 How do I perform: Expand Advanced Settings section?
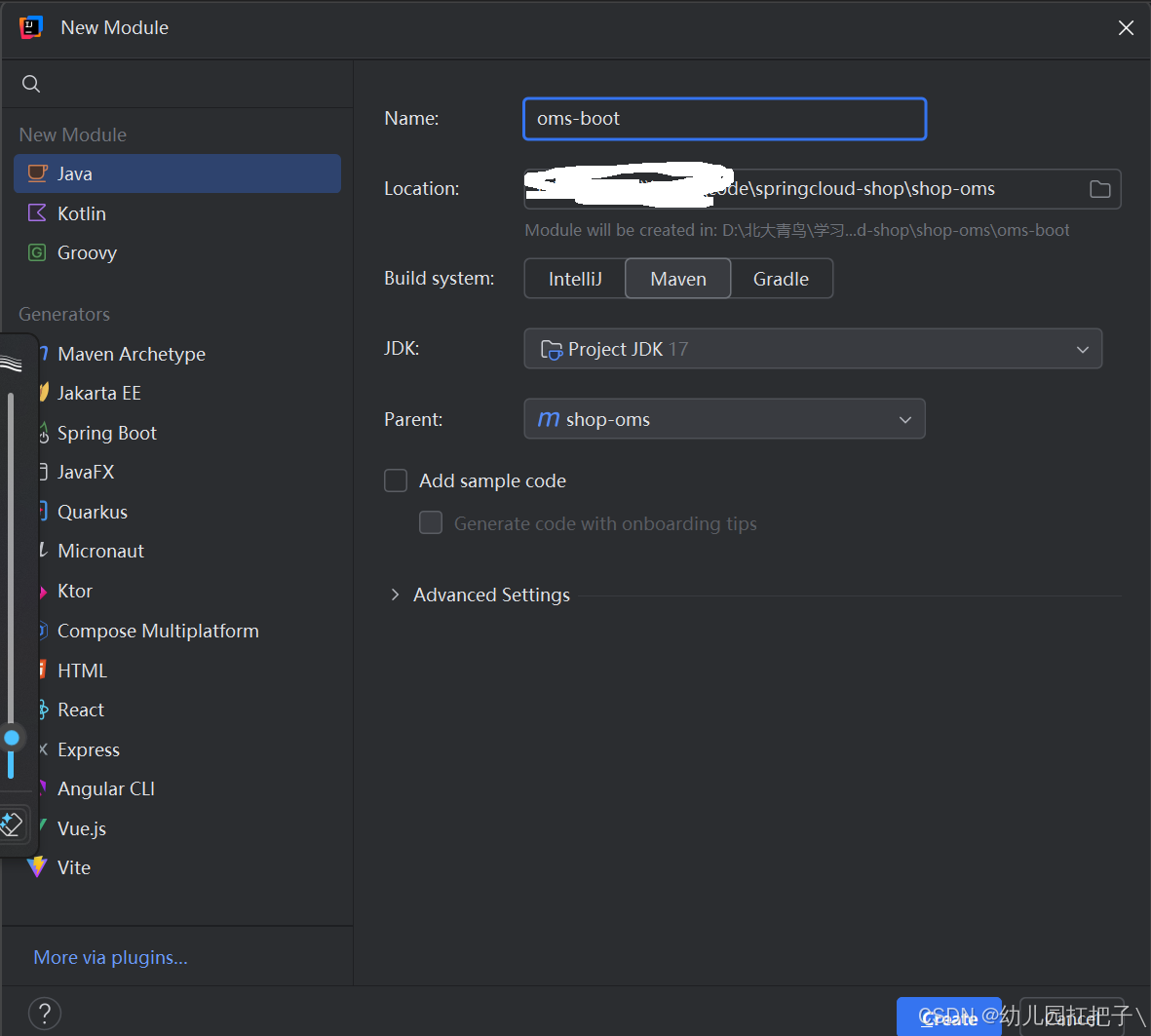(x=395, y=595)
